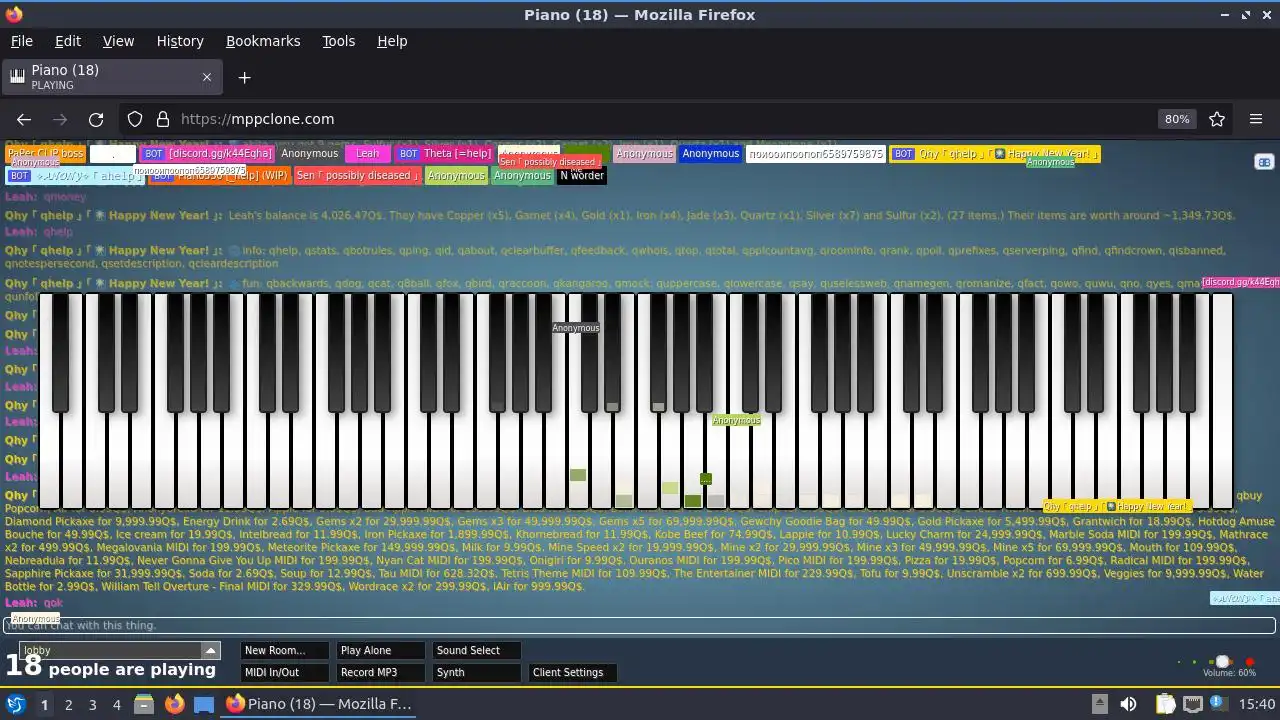Click the Play Alone button
Screen dimensions: 1280x720
point(381,650)
